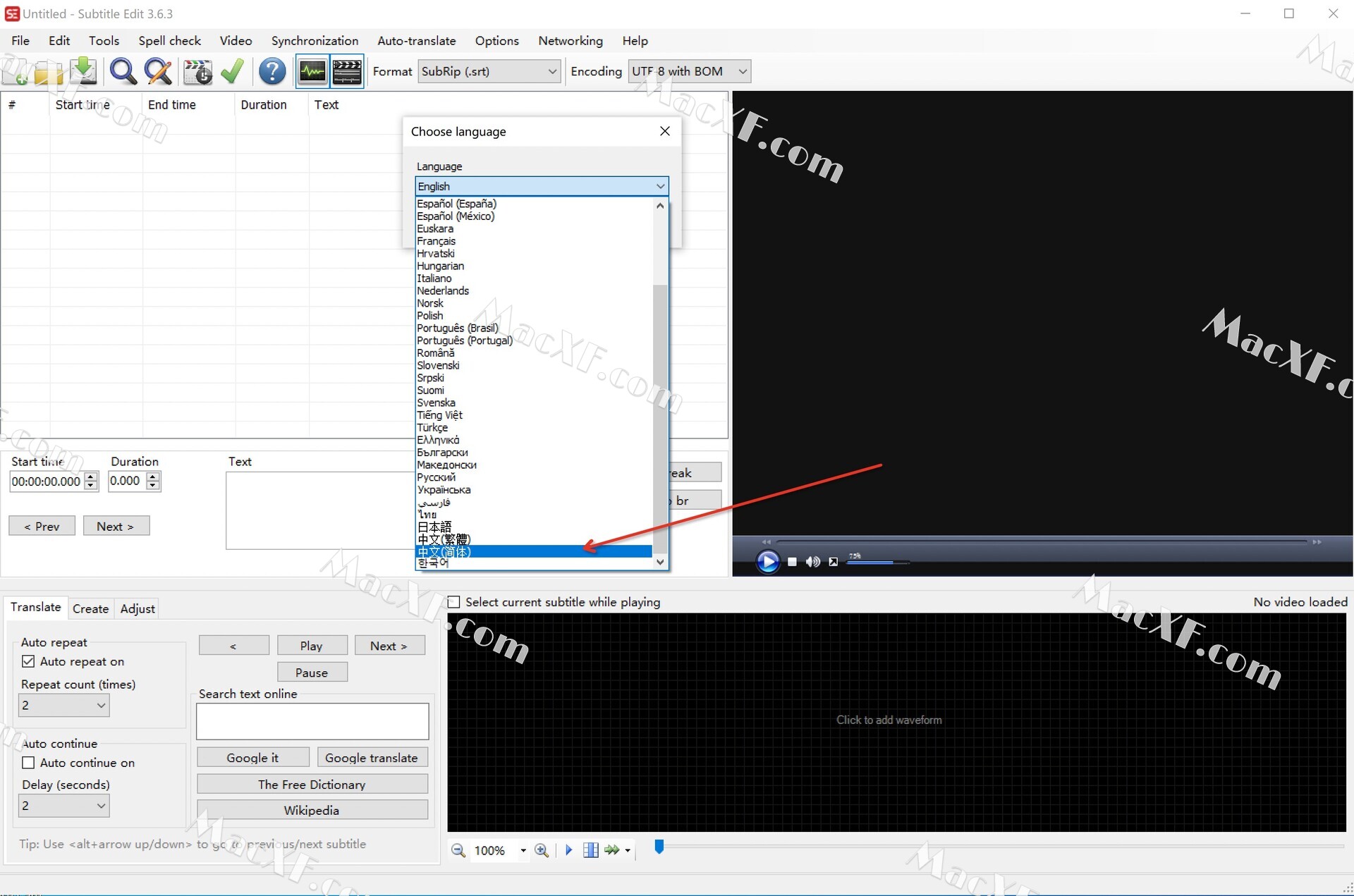Screen dimensions: 1354x896
Task: Open the Spell check menu
Action: [x=169, y=41]
